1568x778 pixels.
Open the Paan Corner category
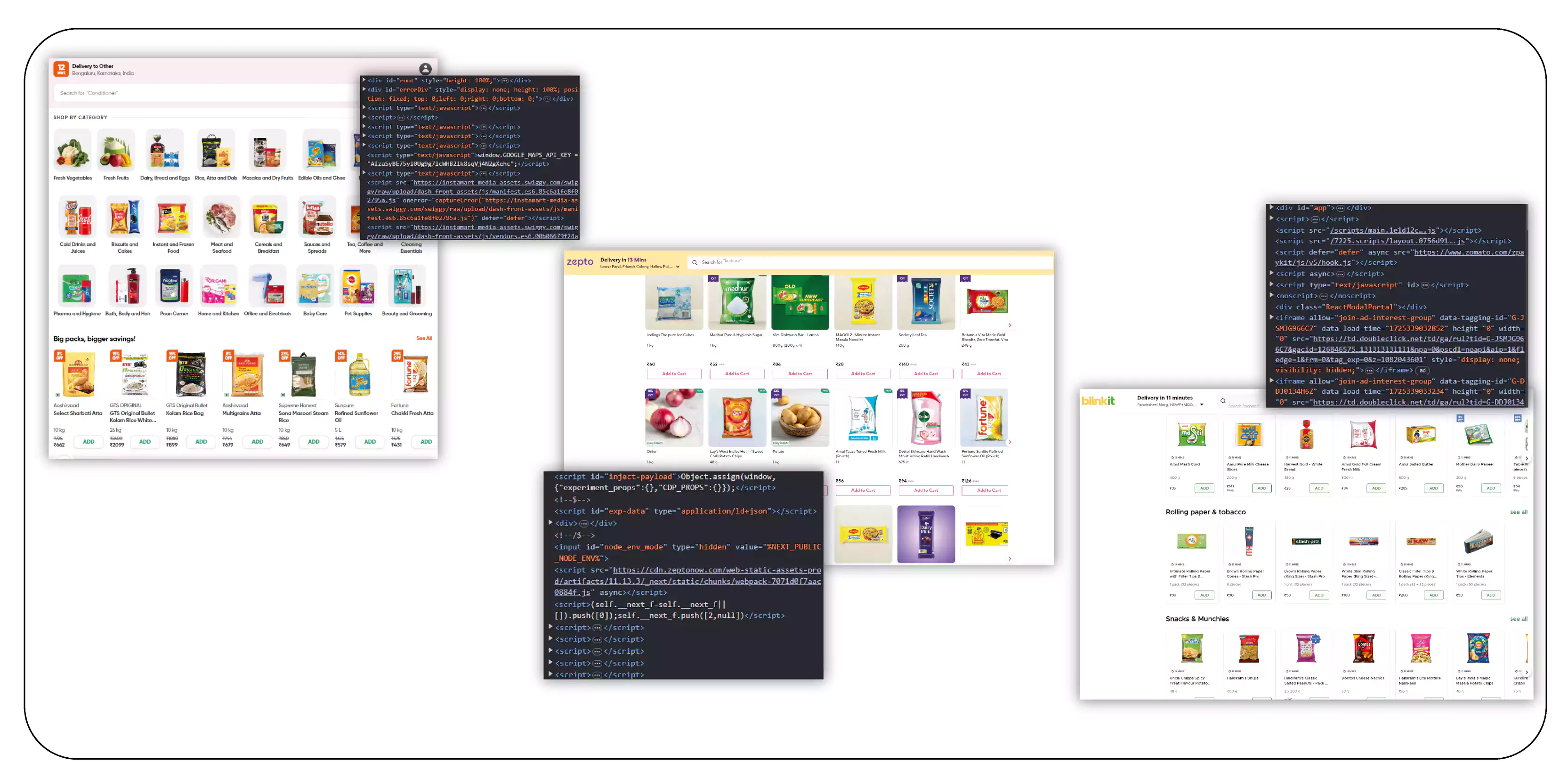click(x=174, y=292)
